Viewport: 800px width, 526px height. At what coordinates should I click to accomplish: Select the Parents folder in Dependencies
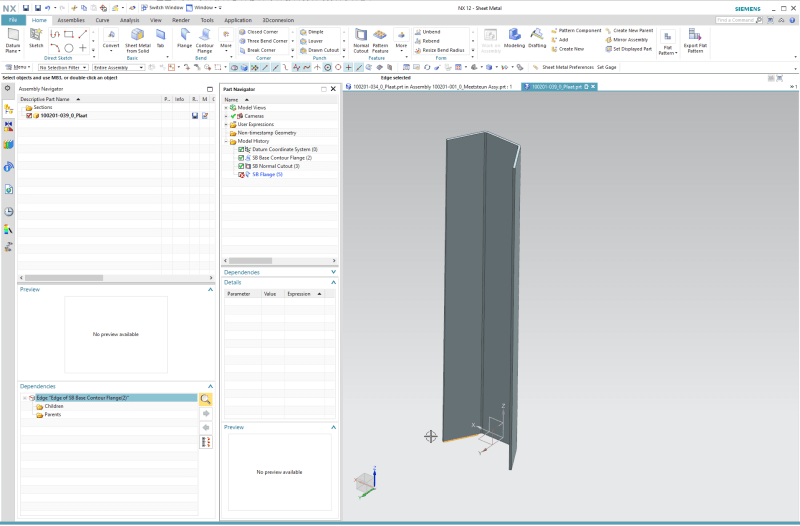point(48,415)
